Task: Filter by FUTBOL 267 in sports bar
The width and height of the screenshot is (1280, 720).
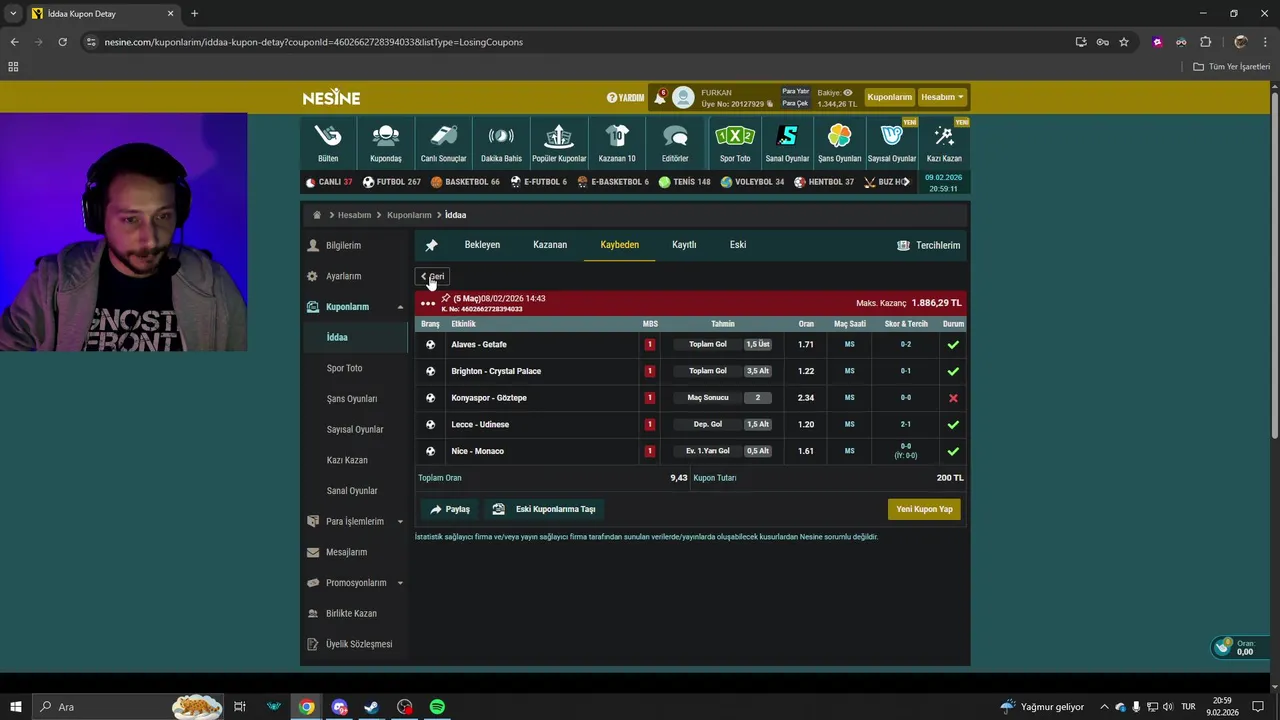Action: pyautogui.click(x=392, y=182)
